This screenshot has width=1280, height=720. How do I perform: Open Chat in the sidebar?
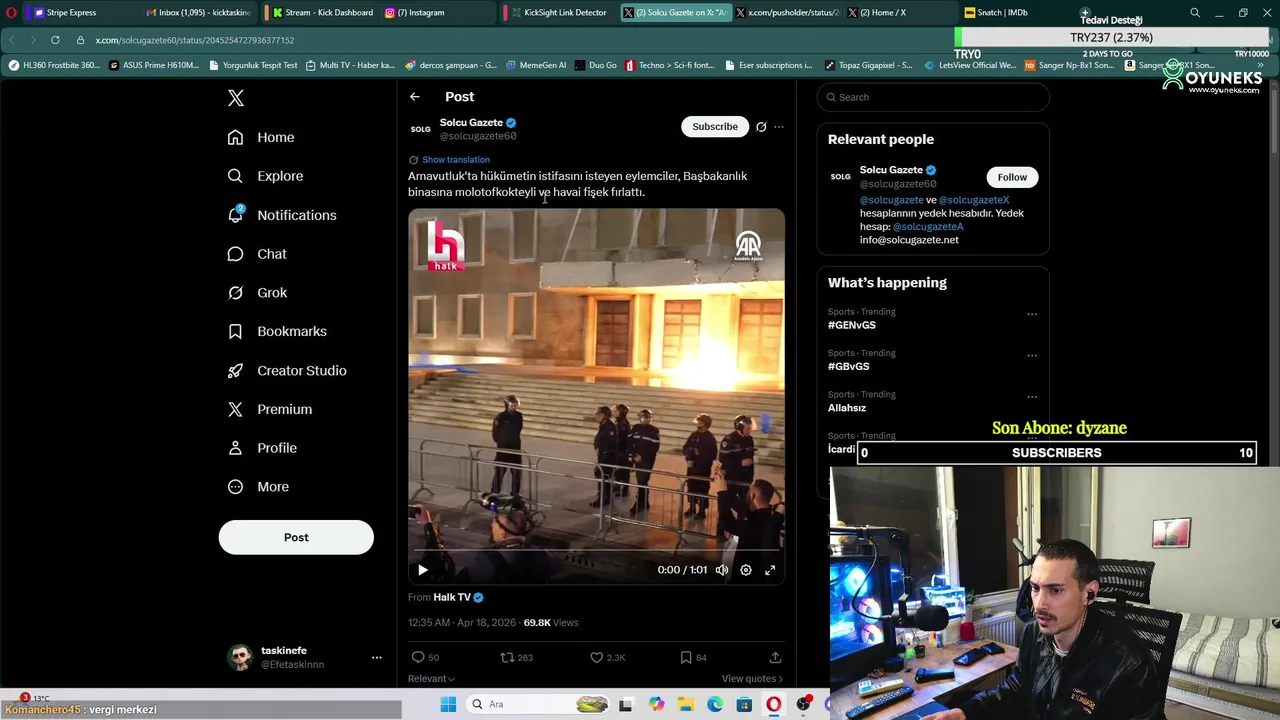(x=257, y=254)
